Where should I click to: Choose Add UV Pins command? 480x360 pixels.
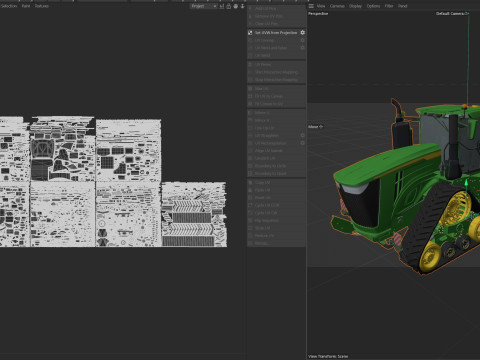(276, 9)
